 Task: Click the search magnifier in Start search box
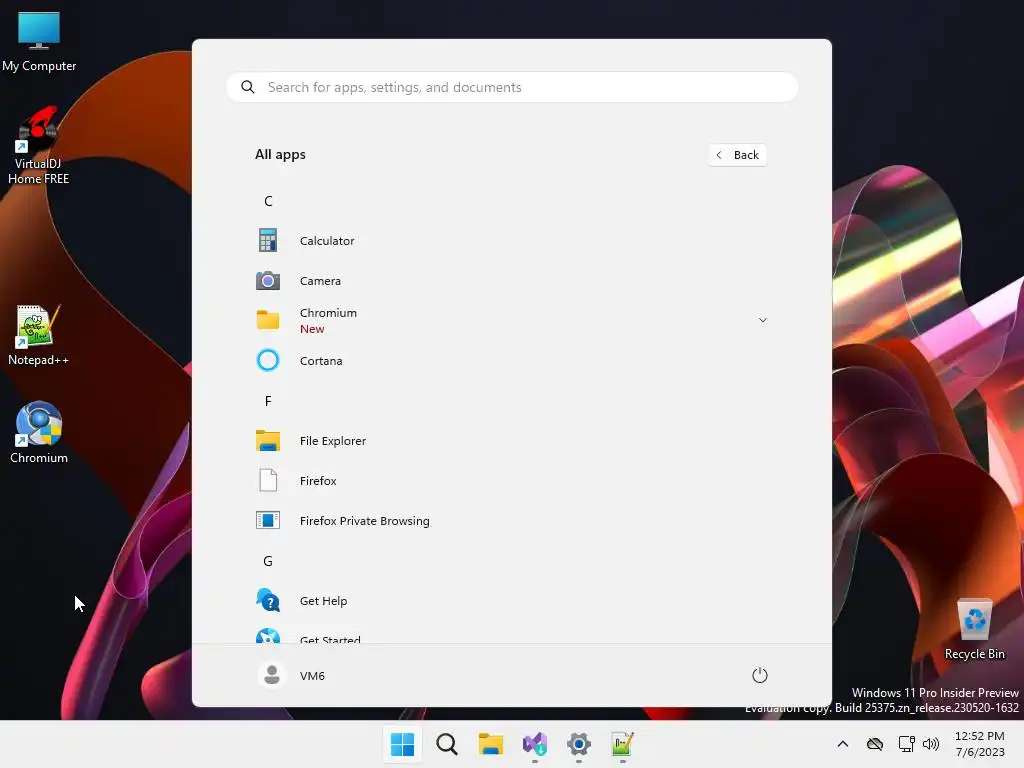tap(248, 87)
